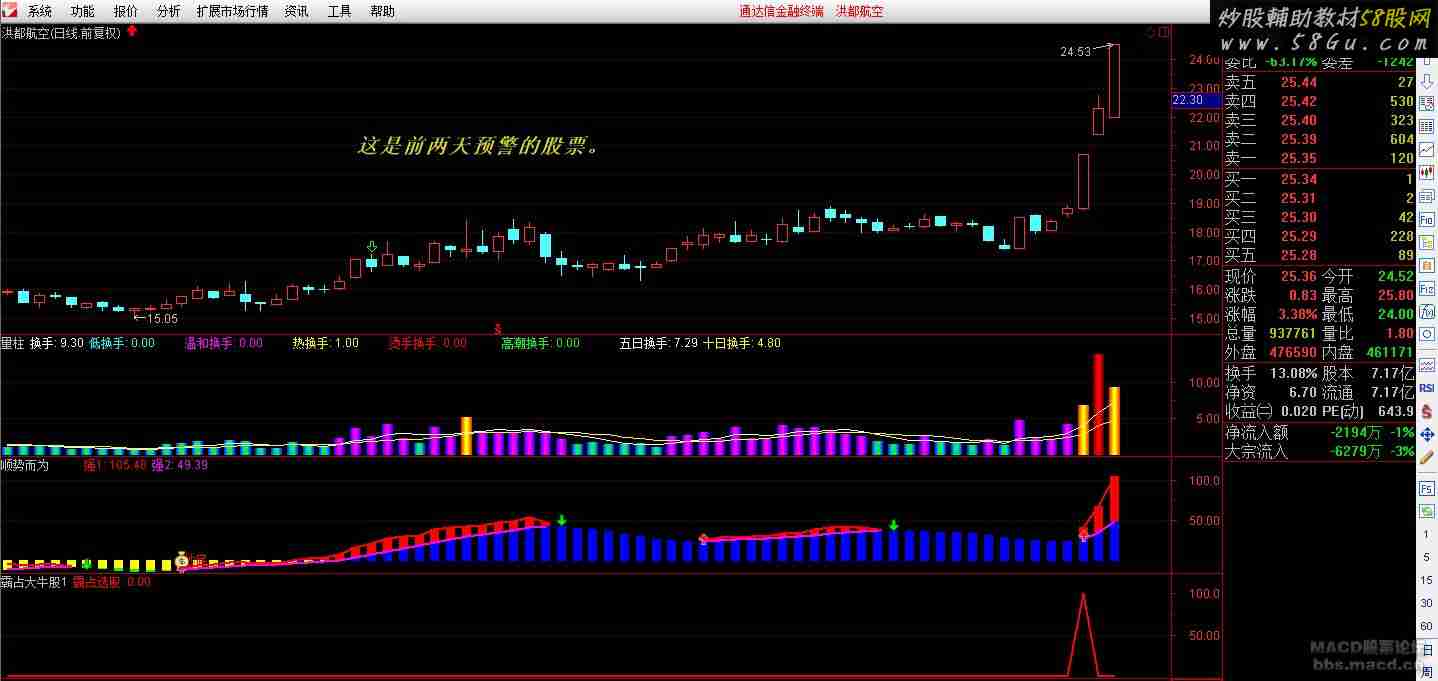Click red up arrow beside 洪都航空 title
The height and width of the screenshot is (681, 1438).
pos(132,32)
